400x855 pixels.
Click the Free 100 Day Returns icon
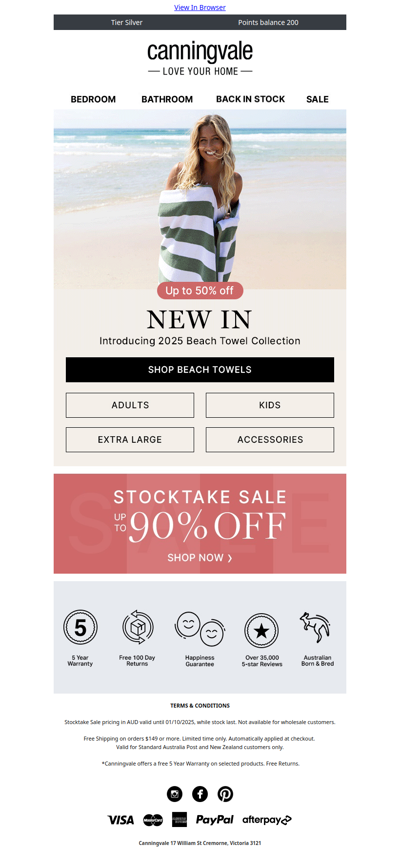[137, 627]
